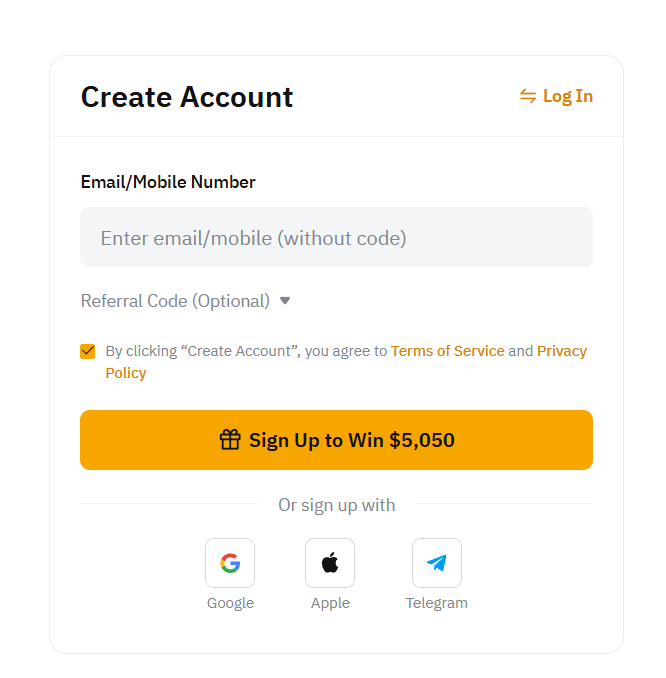The width and height of the screenshot is (666, 678).
Task: Click the Create Account heading
Action: [187, 97]
